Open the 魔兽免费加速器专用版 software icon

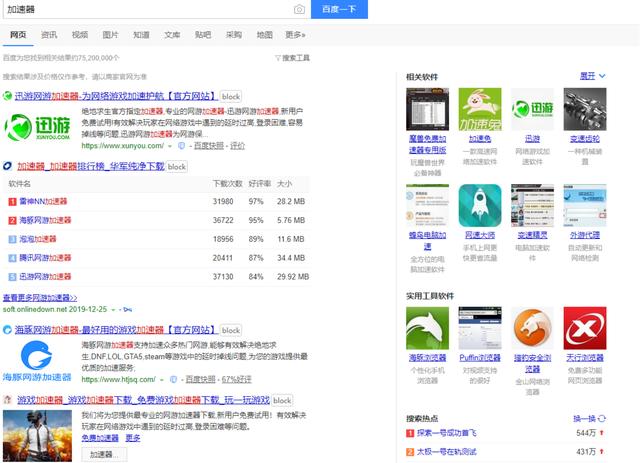click(427, 109)
